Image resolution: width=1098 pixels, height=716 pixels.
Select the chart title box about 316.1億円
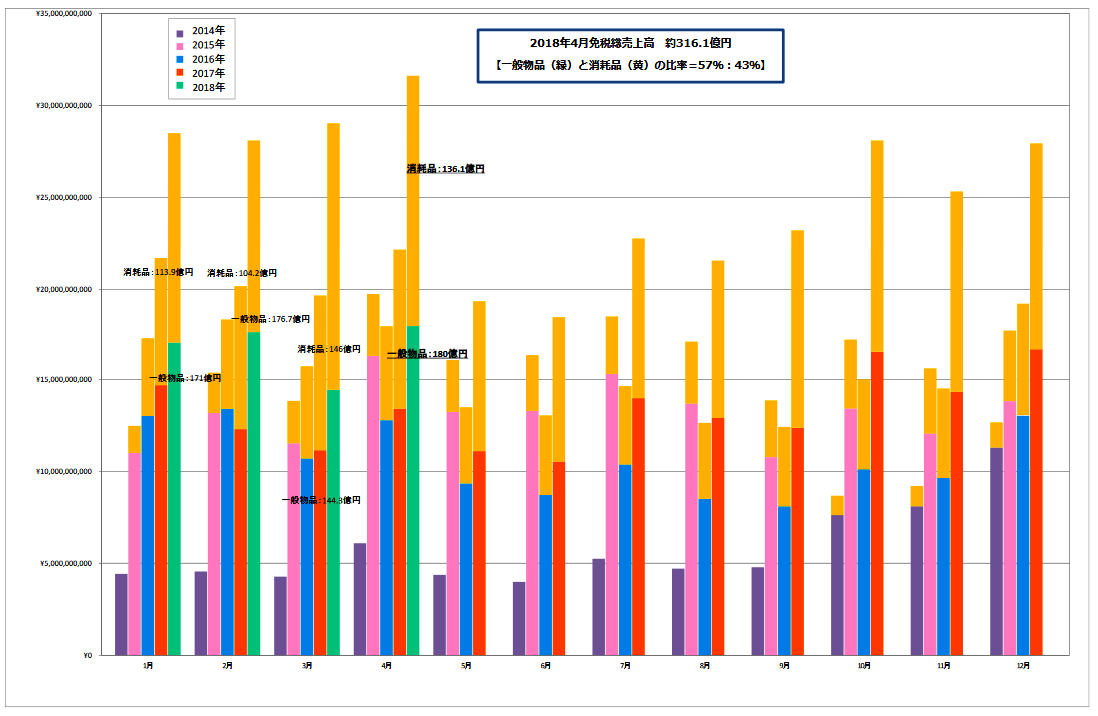coord(630,55)
